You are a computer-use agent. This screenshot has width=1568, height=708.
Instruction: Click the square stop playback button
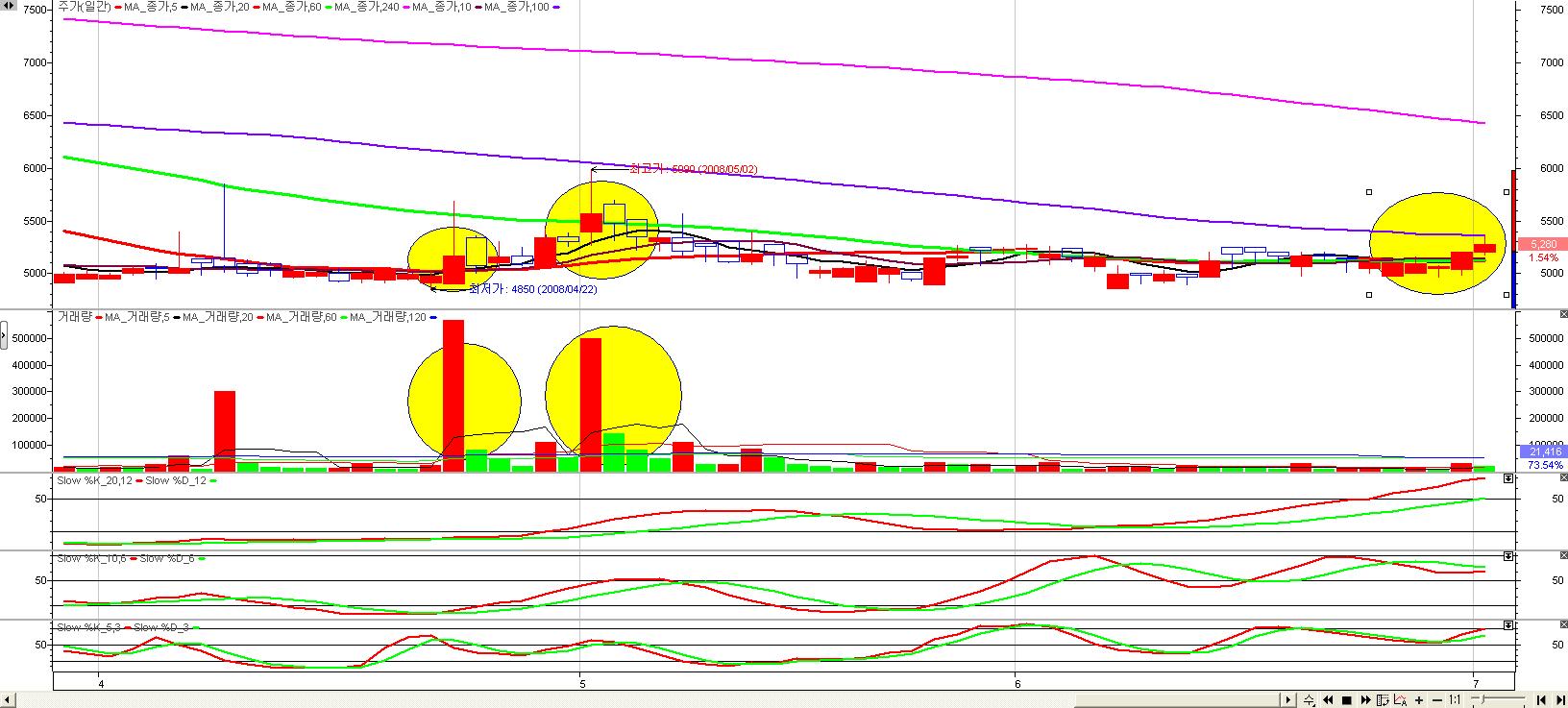tap(1347, 700)
